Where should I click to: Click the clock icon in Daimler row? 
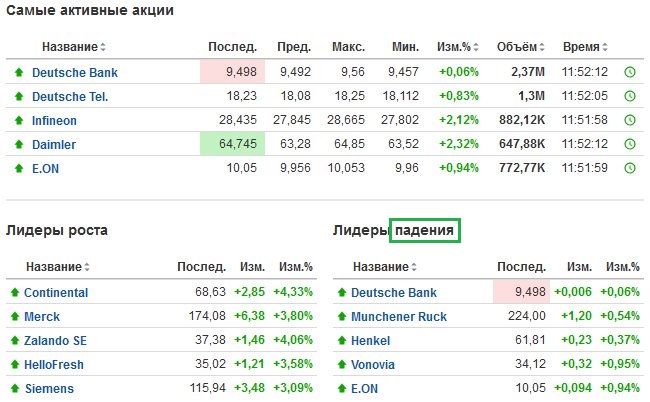pyautogui.click(x=630, y=144)
